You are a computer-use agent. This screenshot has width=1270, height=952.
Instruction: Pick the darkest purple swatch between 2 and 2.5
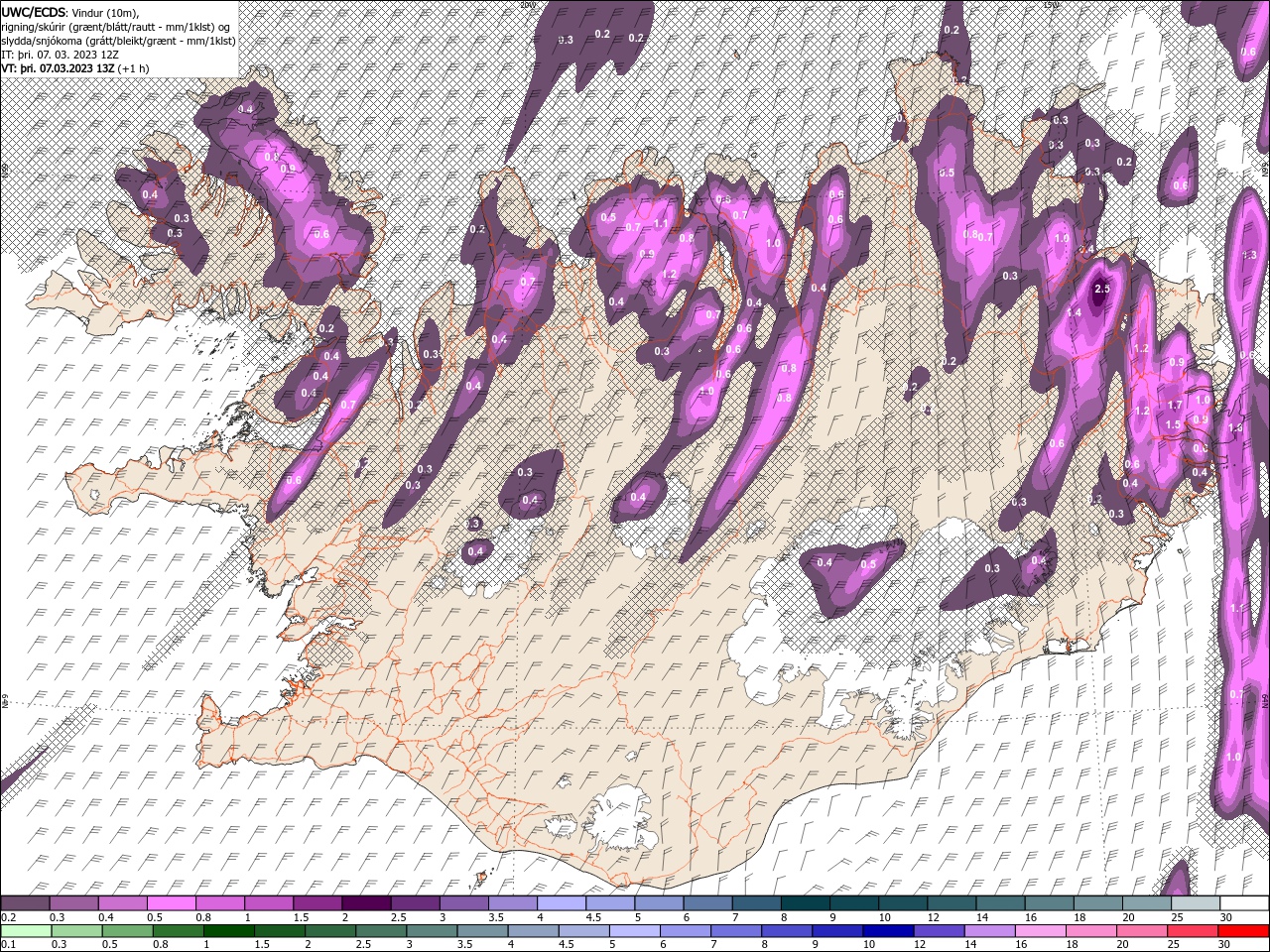(x=365, y=903)
